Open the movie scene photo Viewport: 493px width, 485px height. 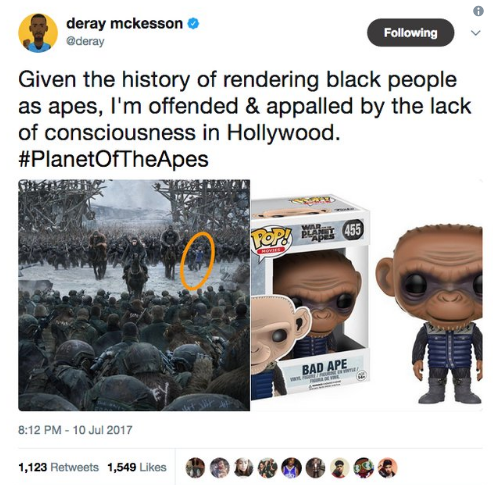134,295
